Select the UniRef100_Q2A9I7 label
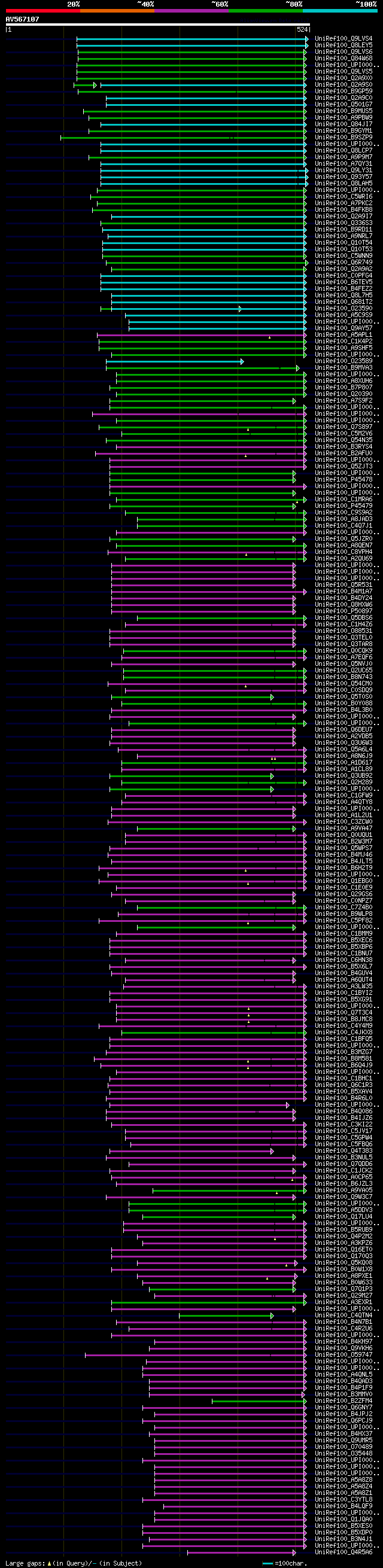 (344, 217)
